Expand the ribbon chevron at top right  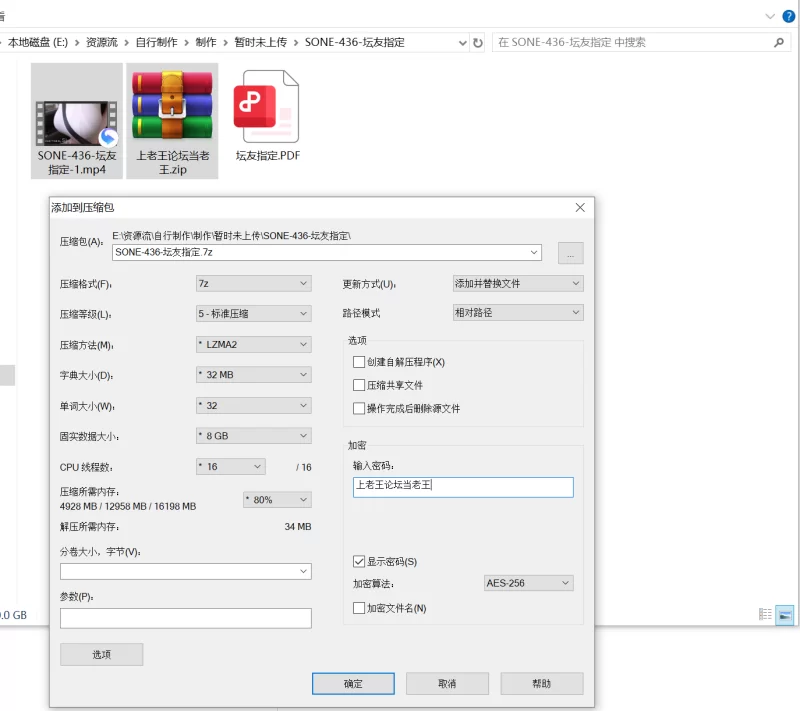[770, 16]
